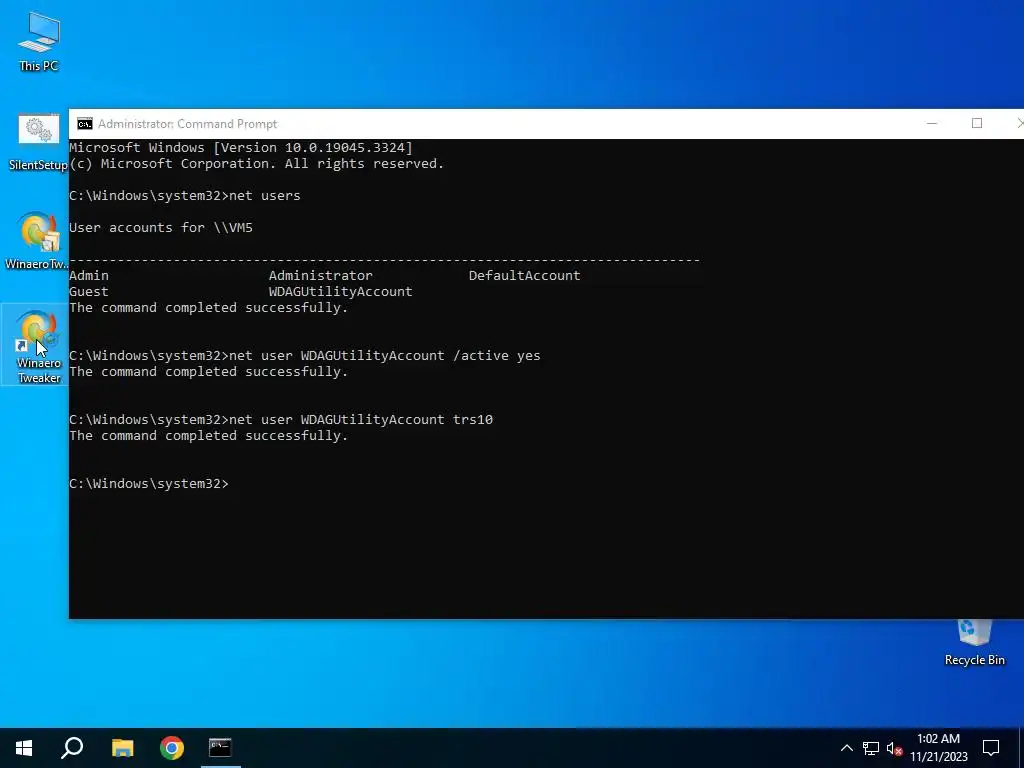Open the clock showing 1:02 AM
This screenshot has width=1024, height=768.
tap(939, 748)
